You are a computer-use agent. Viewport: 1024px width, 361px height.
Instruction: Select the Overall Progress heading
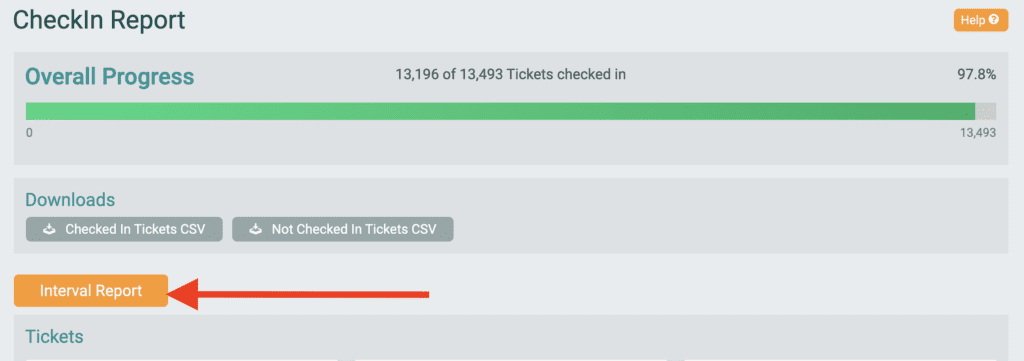coord(110,77)
